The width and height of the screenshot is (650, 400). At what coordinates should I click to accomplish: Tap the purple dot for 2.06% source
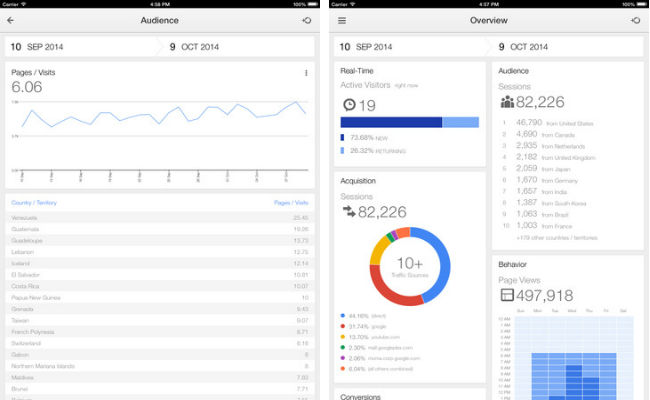coord(343,358)
